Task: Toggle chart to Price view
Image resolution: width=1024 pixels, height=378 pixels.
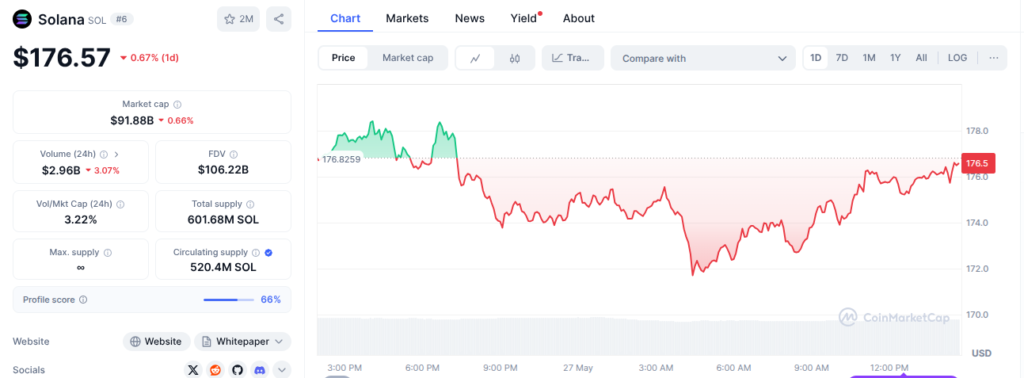Action: pyautogui.click(x=344, y=58)
